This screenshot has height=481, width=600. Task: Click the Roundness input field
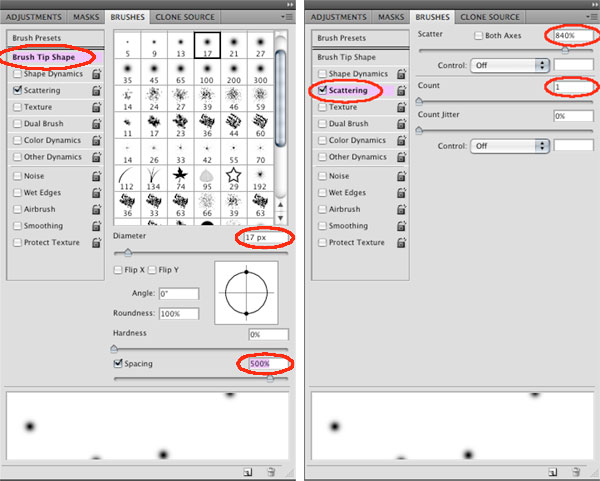pyautogui.click(x=177, y=314)
